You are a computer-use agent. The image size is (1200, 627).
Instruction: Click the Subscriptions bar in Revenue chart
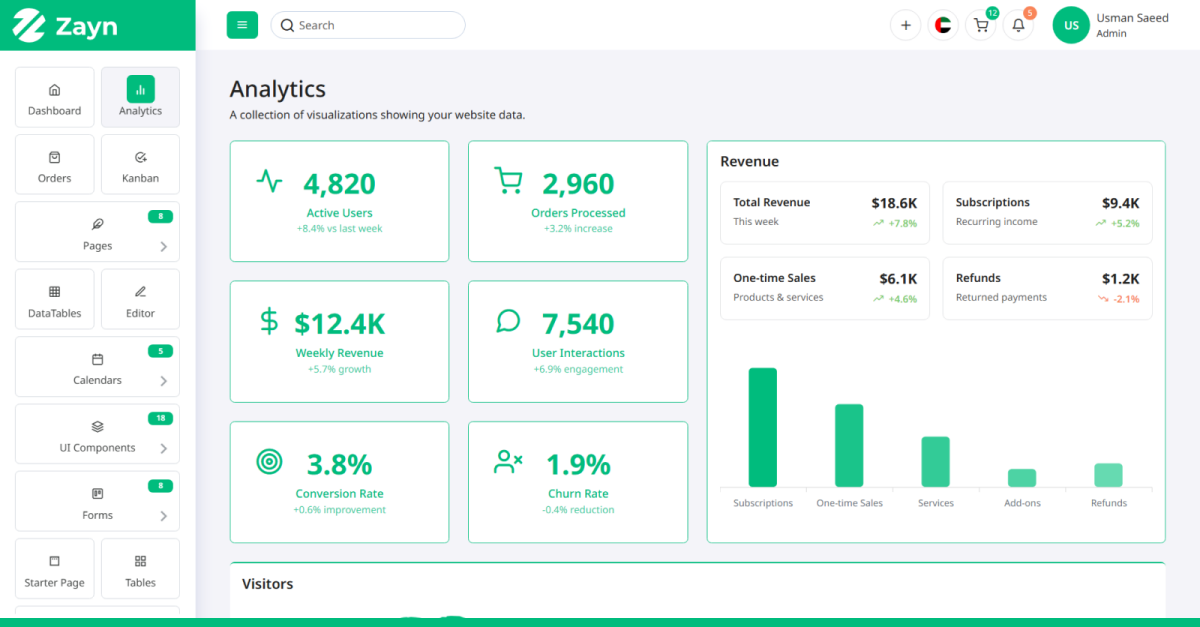(x=763, y=427)
